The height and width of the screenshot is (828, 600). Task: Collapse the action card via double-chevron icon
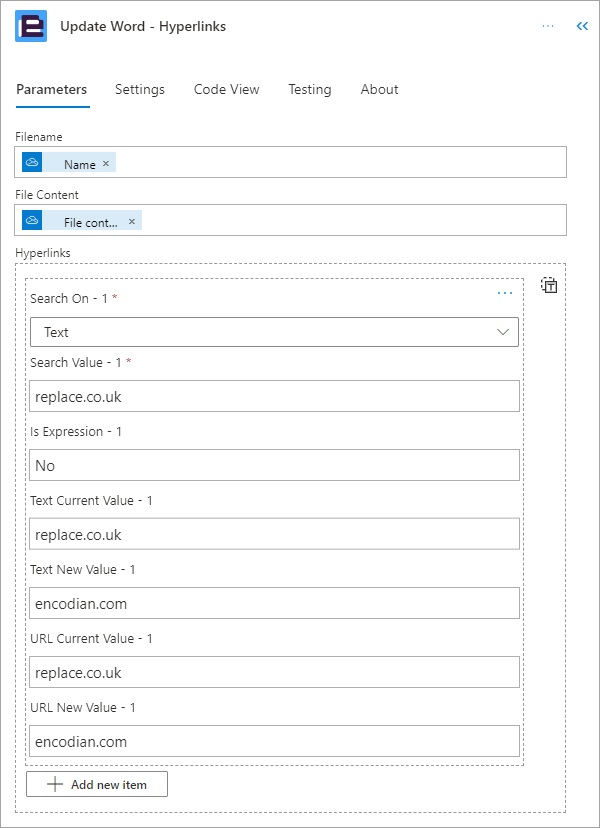(582, 26)
